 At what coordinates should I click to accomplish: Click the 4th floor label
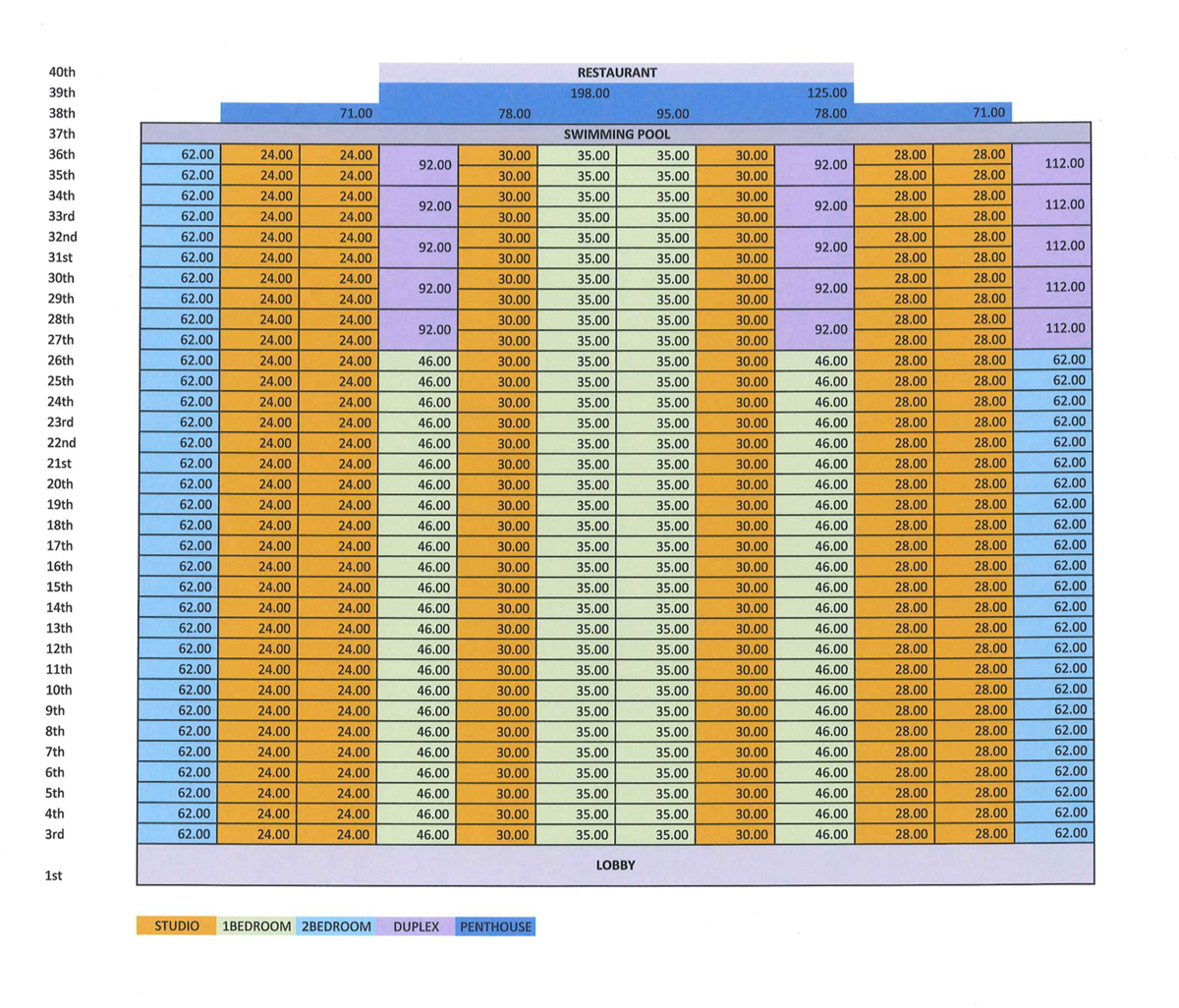pyautogui.click(x=55, y=813)
